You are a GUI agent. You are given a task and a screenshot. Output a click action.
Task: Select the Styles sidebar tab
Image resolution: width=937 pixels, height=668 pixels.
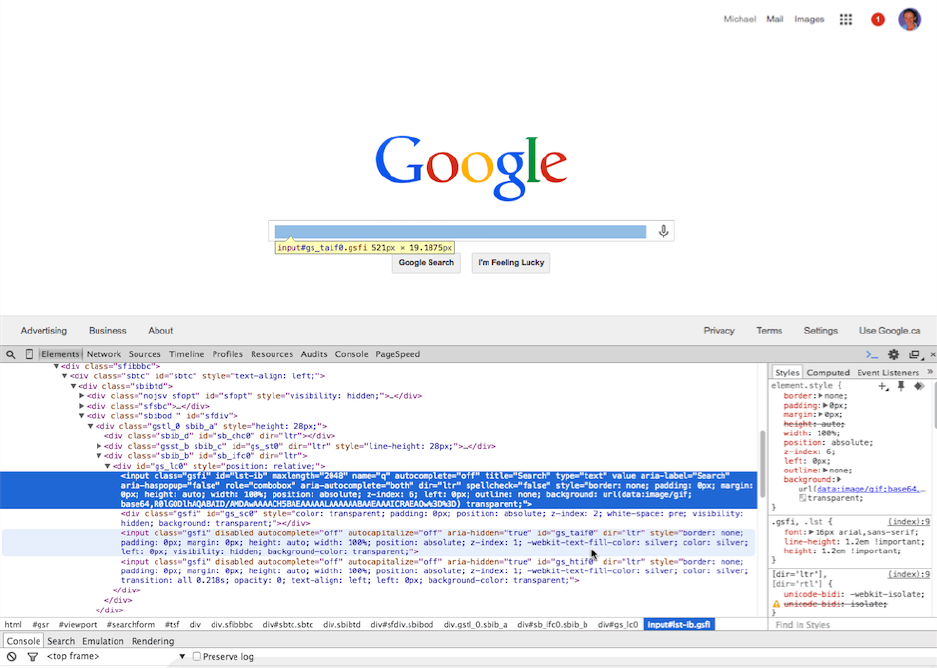(787, 372)
